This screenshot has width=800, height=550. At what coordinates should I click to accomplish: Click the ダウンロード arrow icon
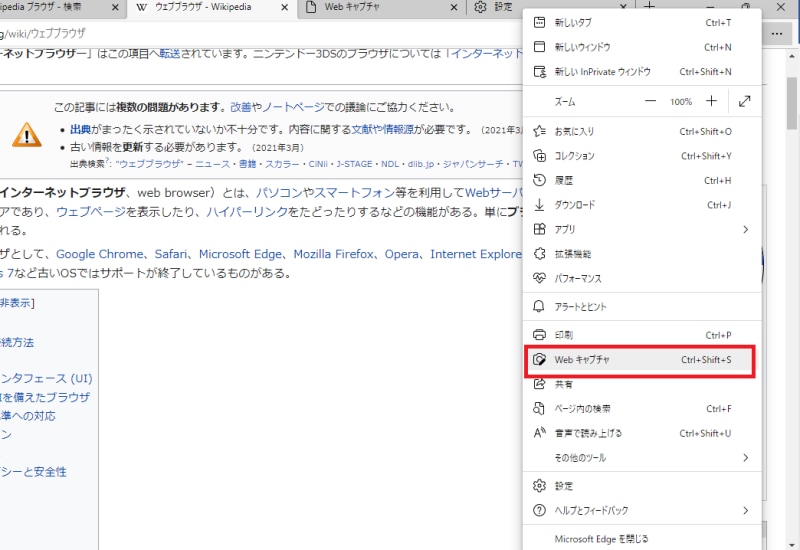(540, 205)
